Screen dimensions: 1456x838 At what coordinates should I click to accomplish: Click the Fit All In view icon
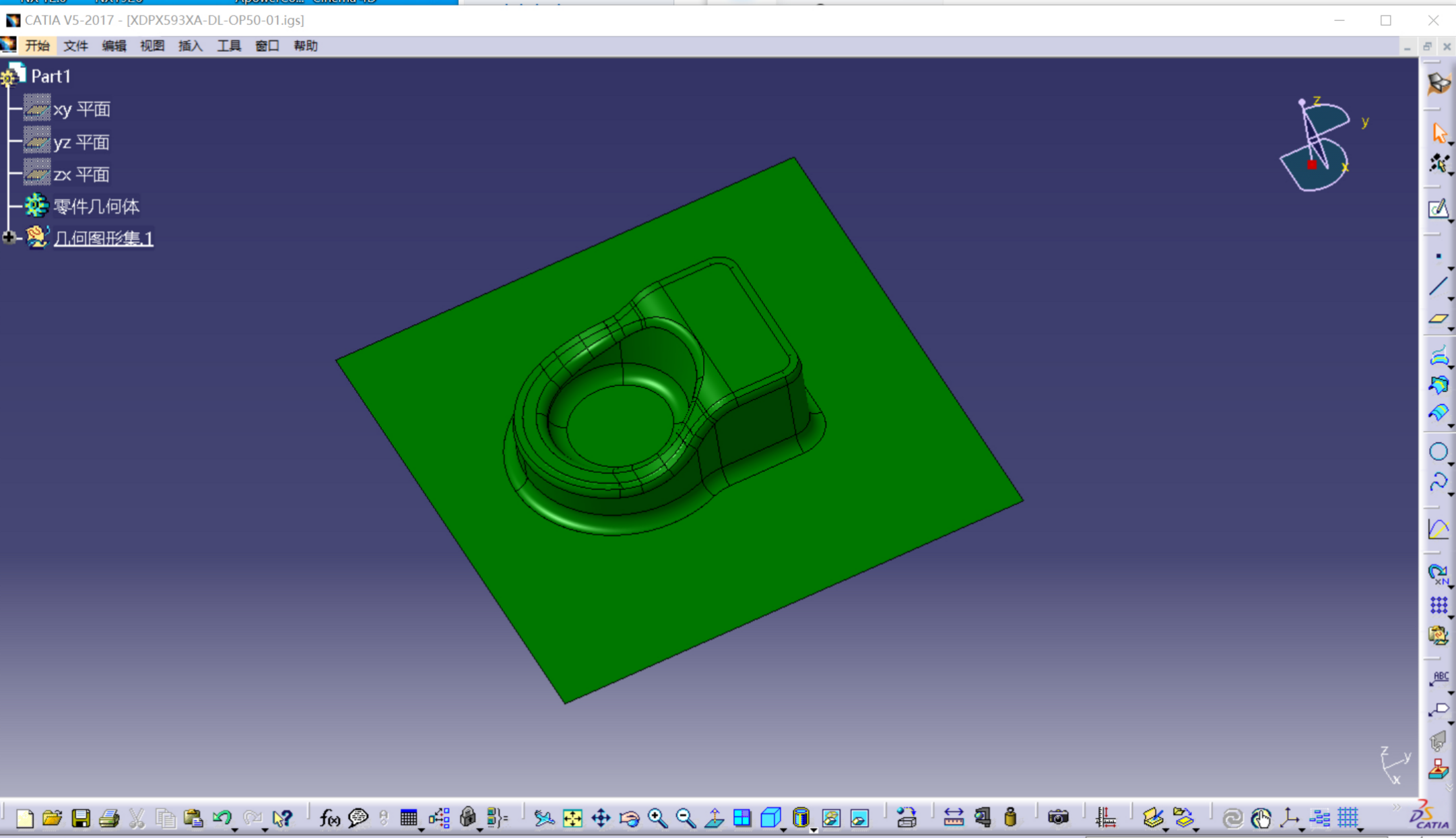(572, 818)
